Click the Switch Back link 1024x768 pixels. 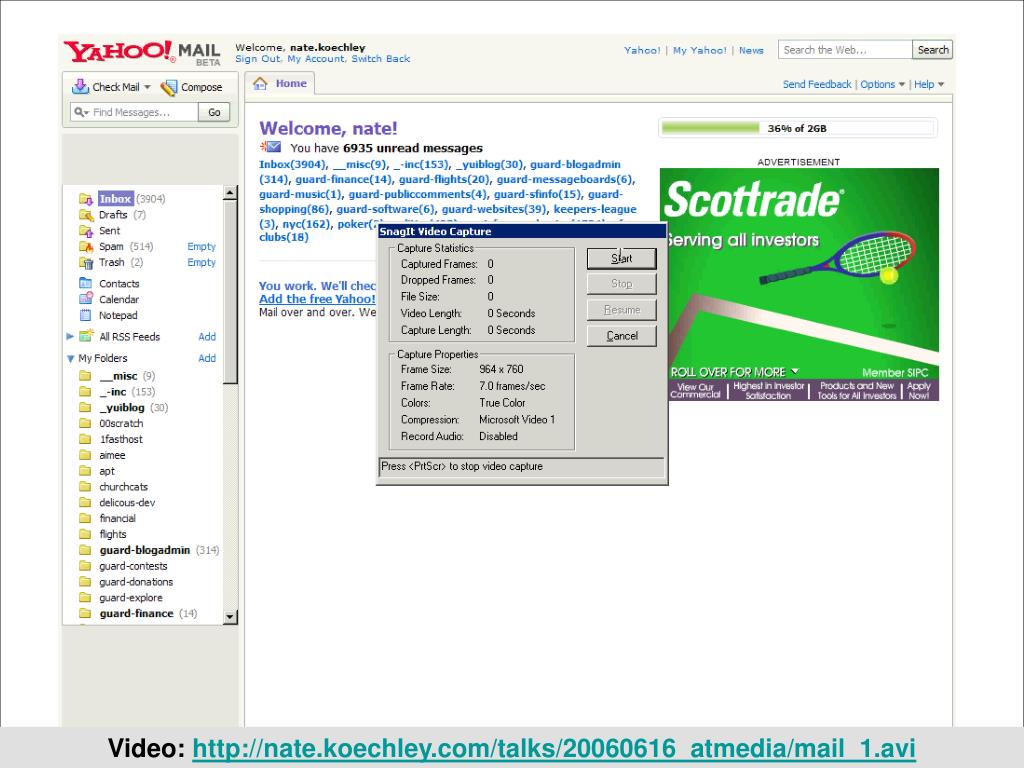click(x=381, y=59)
